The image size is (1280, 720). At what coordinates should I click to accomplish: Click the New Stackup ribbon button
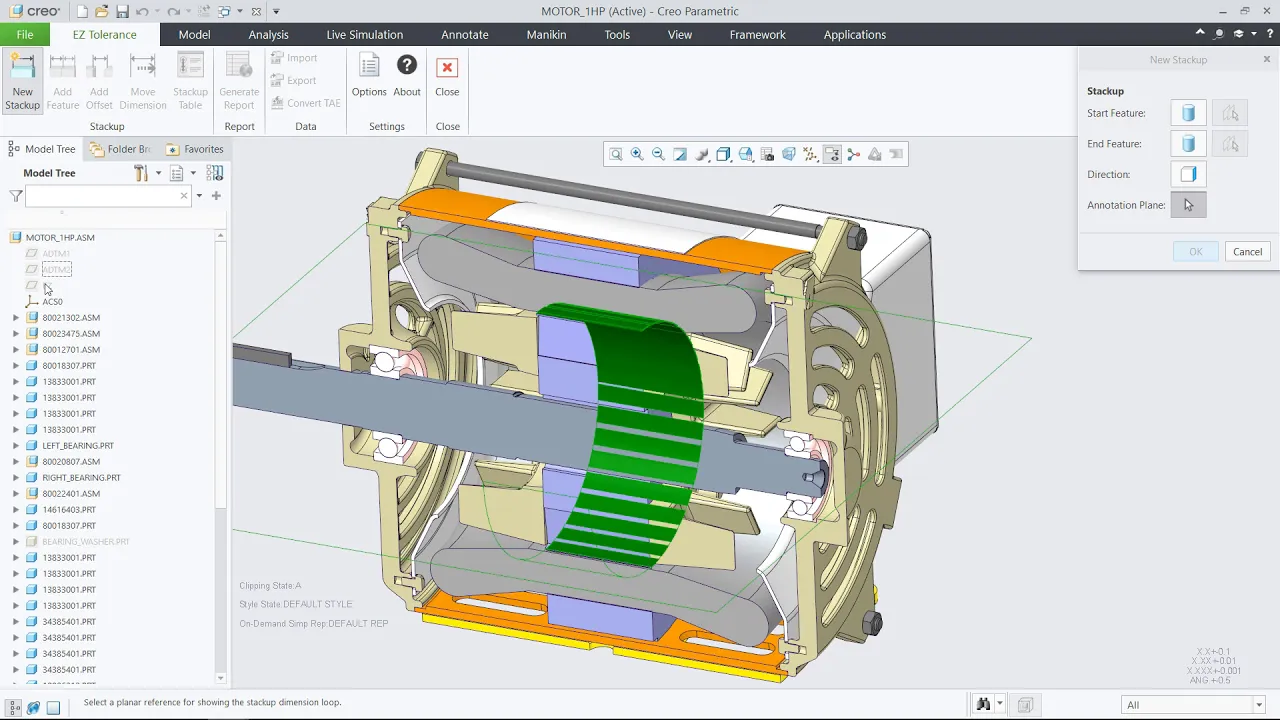22,81
